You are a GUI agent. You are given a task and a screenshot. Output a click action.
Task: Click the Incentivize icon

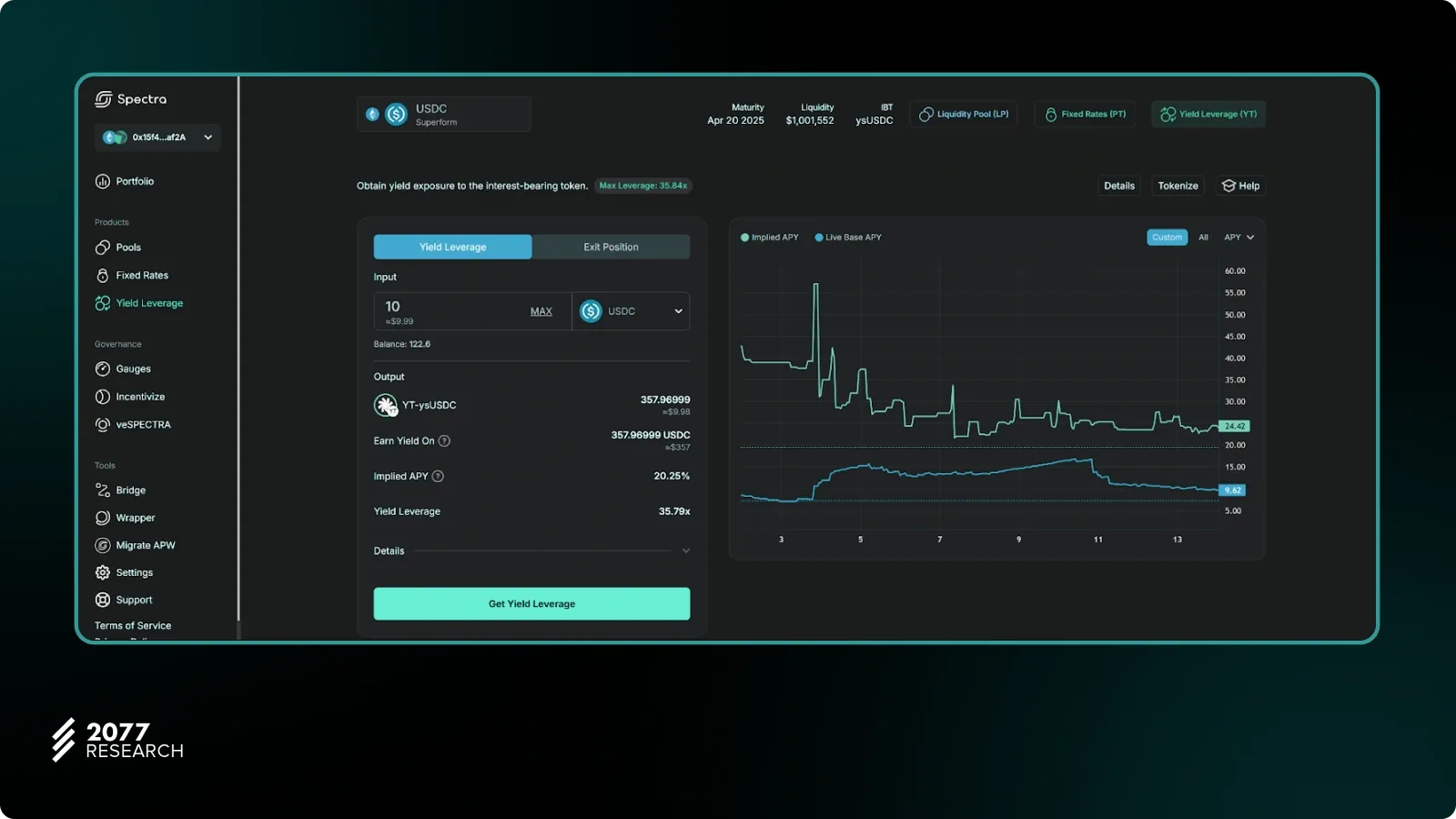(x=103, y=397)
